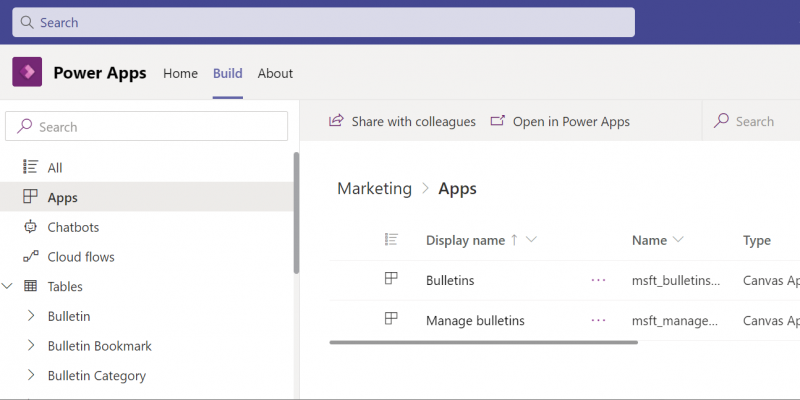
Task: Click the Share with colleagues icon
Action: [337, 121]
